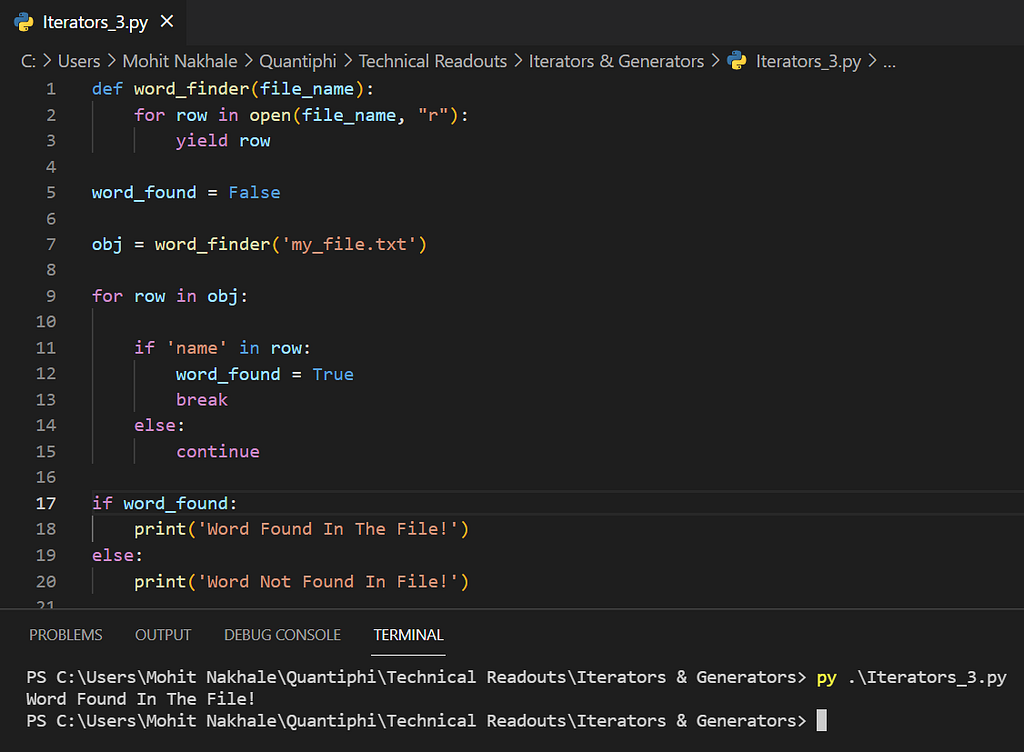Open the PROBLEMS panel tab
The height and width of the screenshot is (752, 1024).
(x=65, y=634)
